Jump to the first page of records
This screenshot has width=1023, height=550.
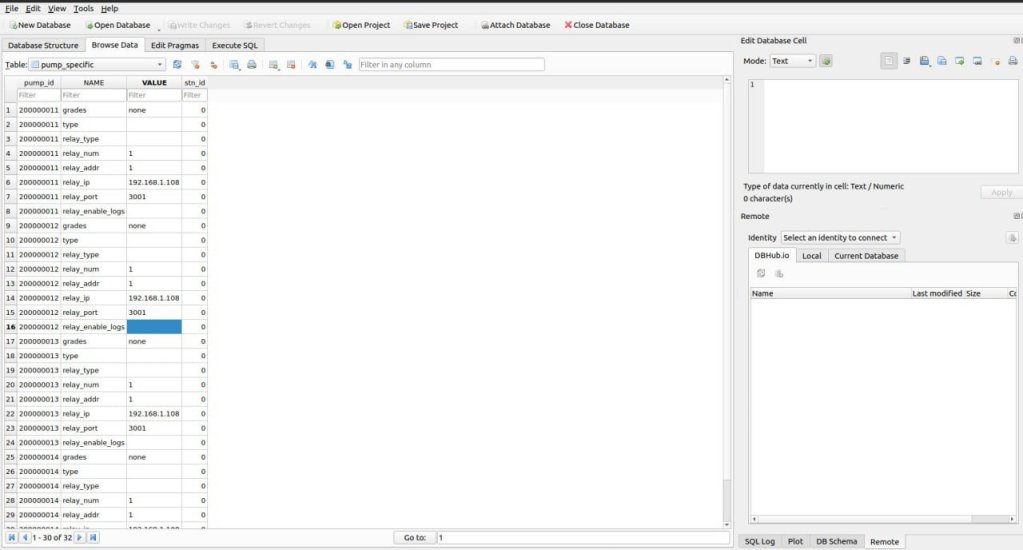12,537
